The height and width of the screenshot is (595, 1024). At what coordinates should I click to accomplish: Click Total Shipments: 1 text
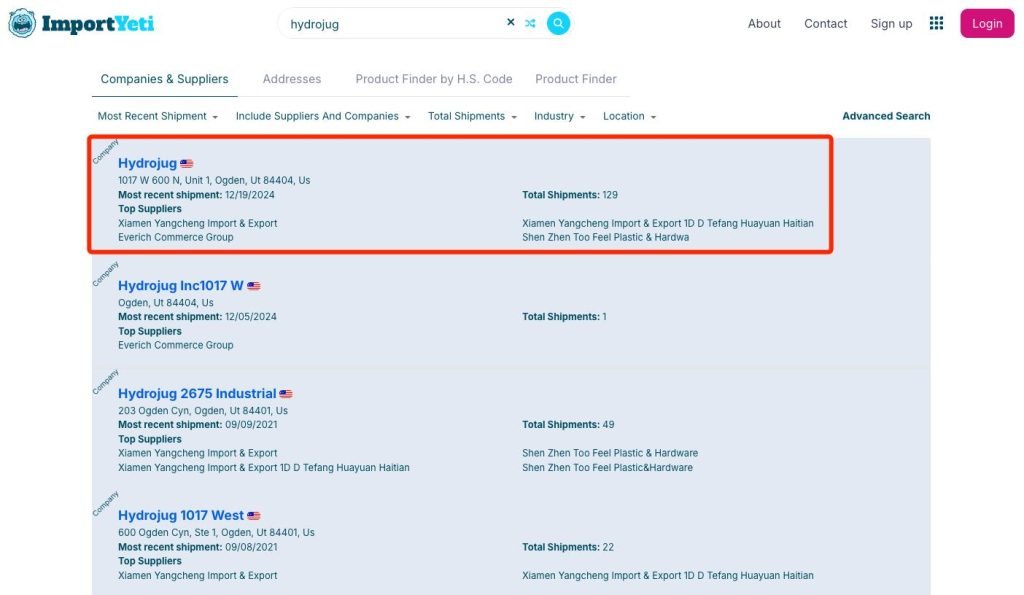tap(564, 317)
